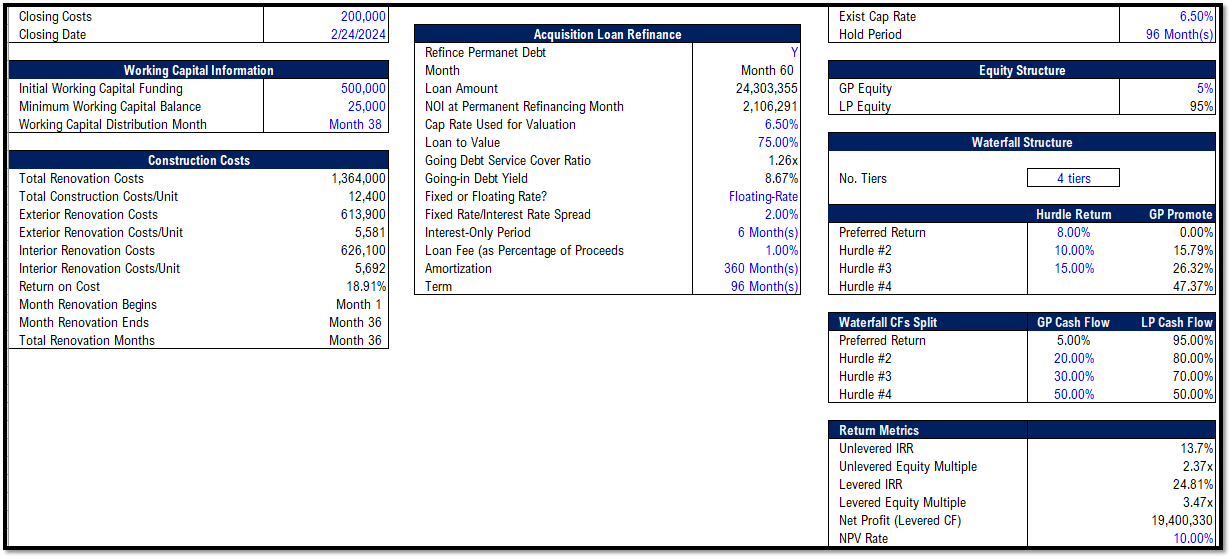Click the Preferred Return 8.00% hurdle cell
The height and width of the screenshot is (559, 1232).
click(x=1072, y=232)
